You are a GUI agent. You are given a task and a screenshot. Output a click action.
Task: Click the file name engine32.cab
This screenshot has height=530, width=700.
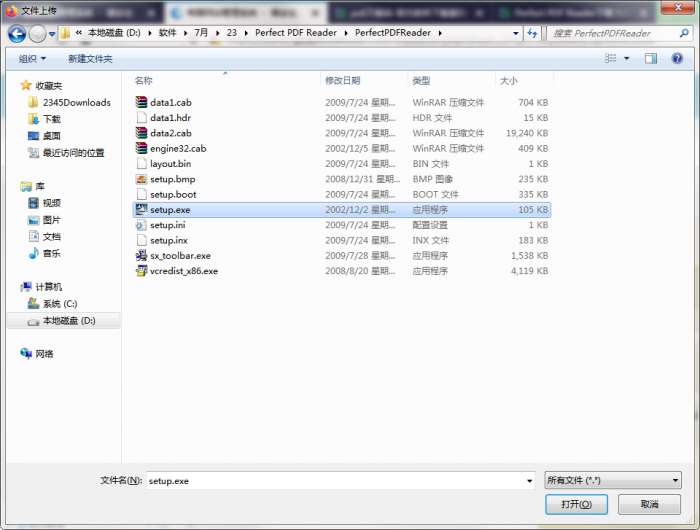[178, 148]
